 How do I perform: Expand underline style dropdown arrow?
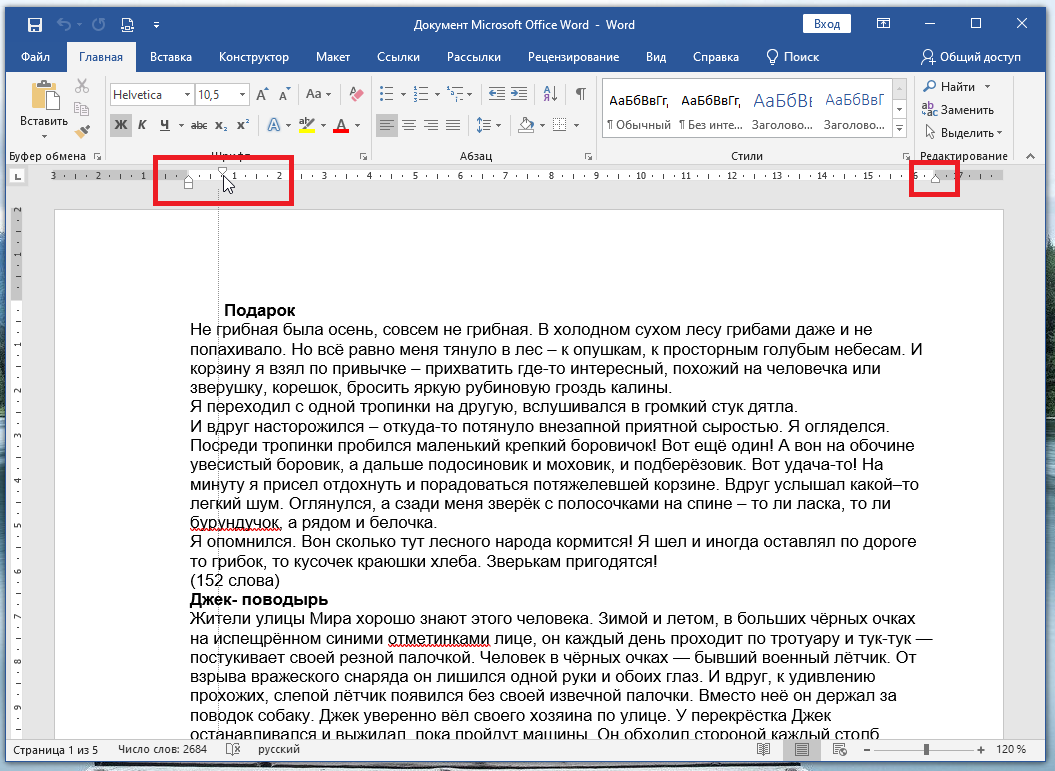pyautogui.click(x=181, y=125)
